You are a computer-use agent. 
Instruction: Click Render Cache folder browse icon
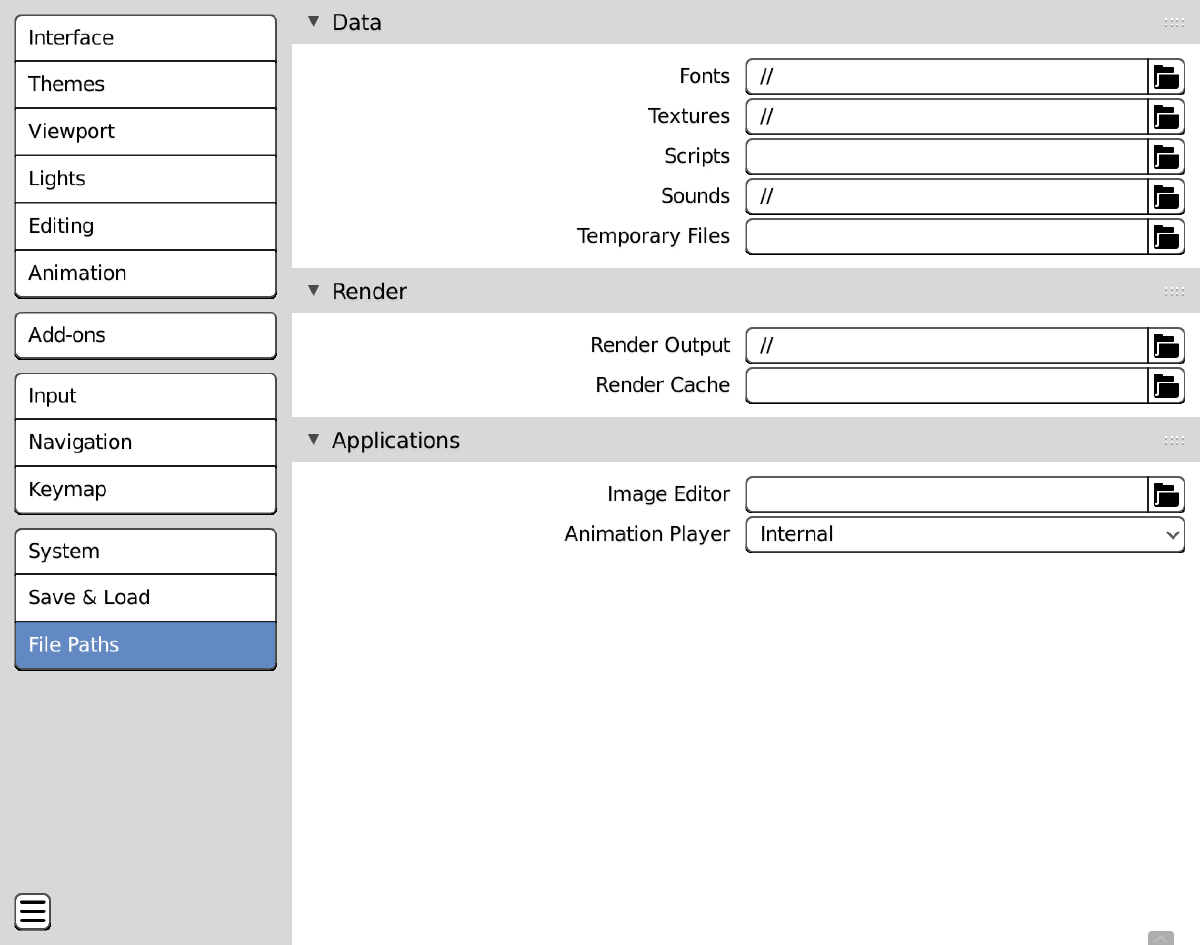pyautogui.click(x=1165, y=386)
